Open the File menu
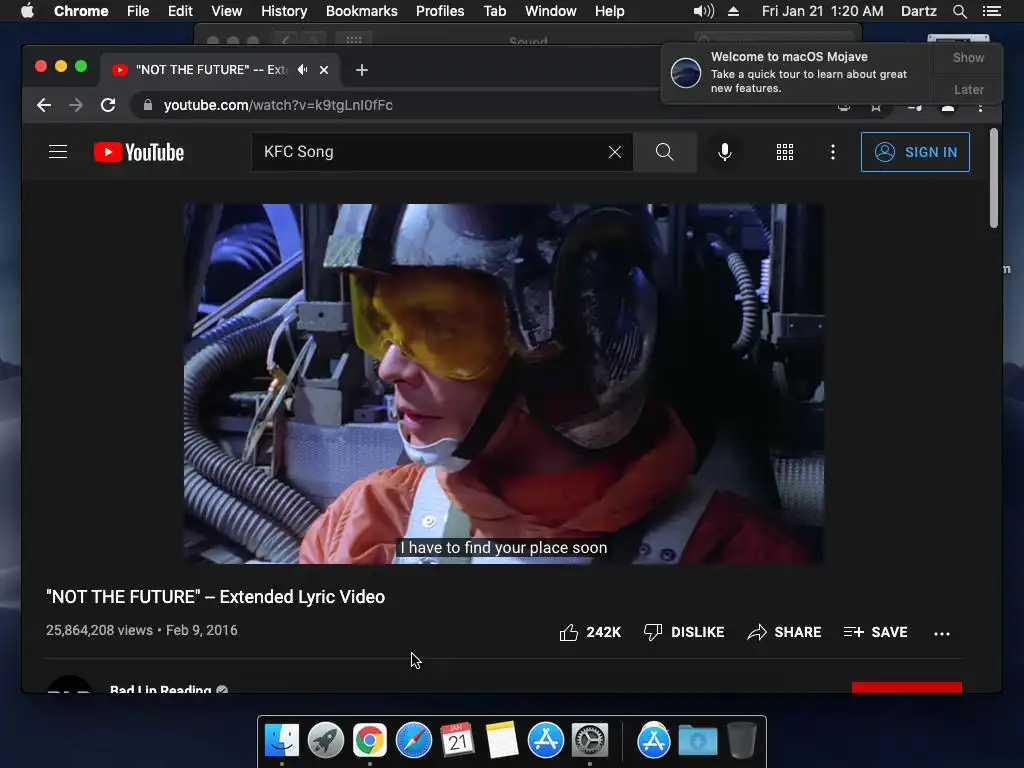The image size is (1024, 768). coord(138,11)
